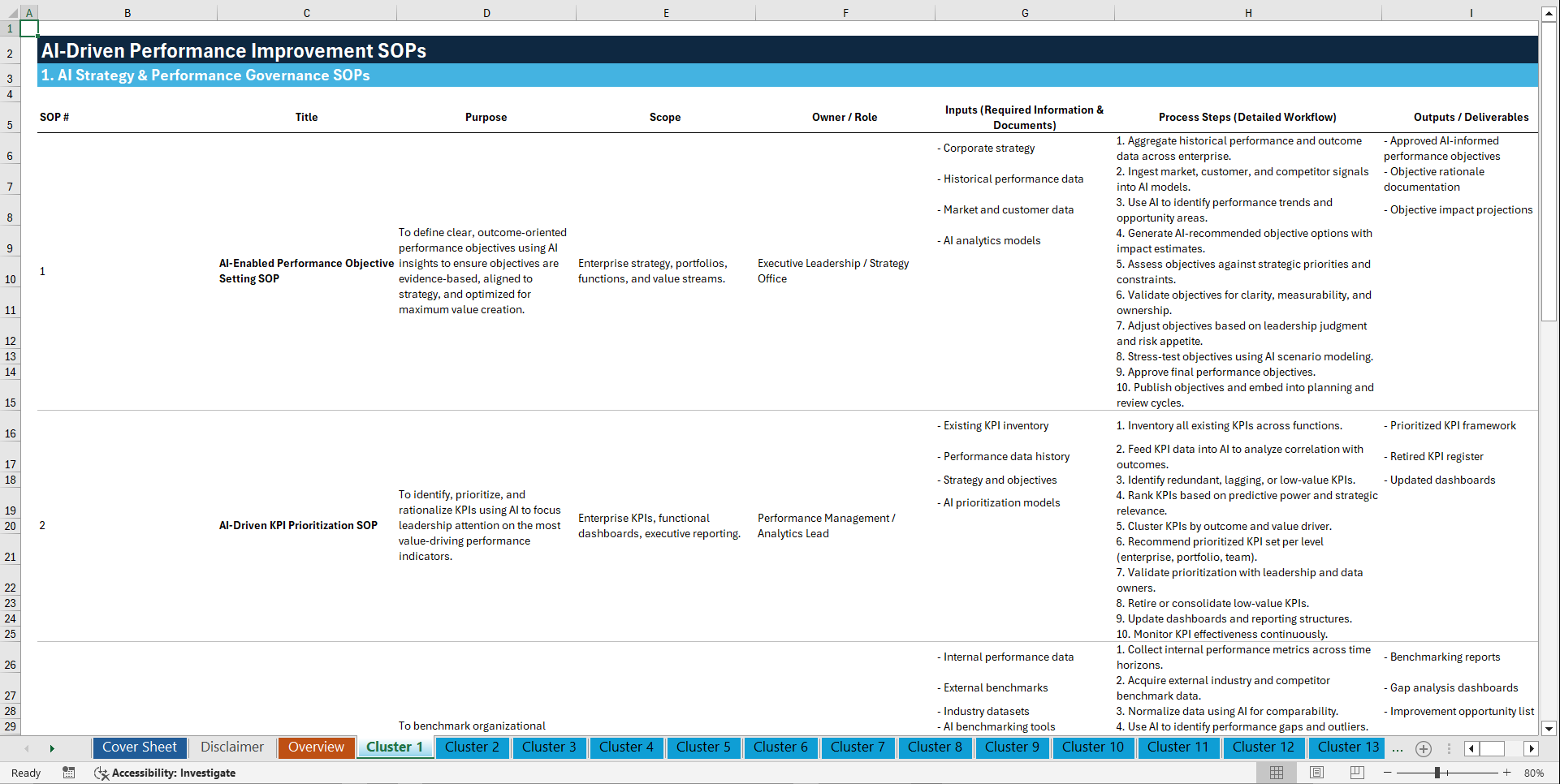Open Page Break Preview icon
The height and width of the screenshot is (784, 1560).
(1356, 773)
